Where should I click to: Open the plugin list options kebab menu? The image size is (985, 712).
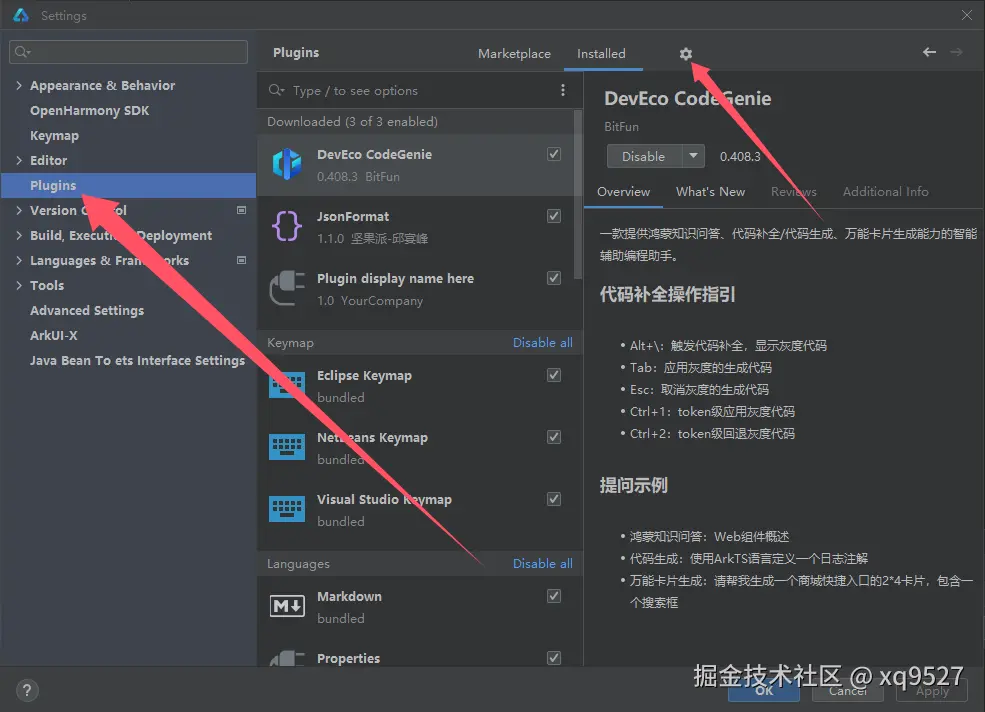563,90
